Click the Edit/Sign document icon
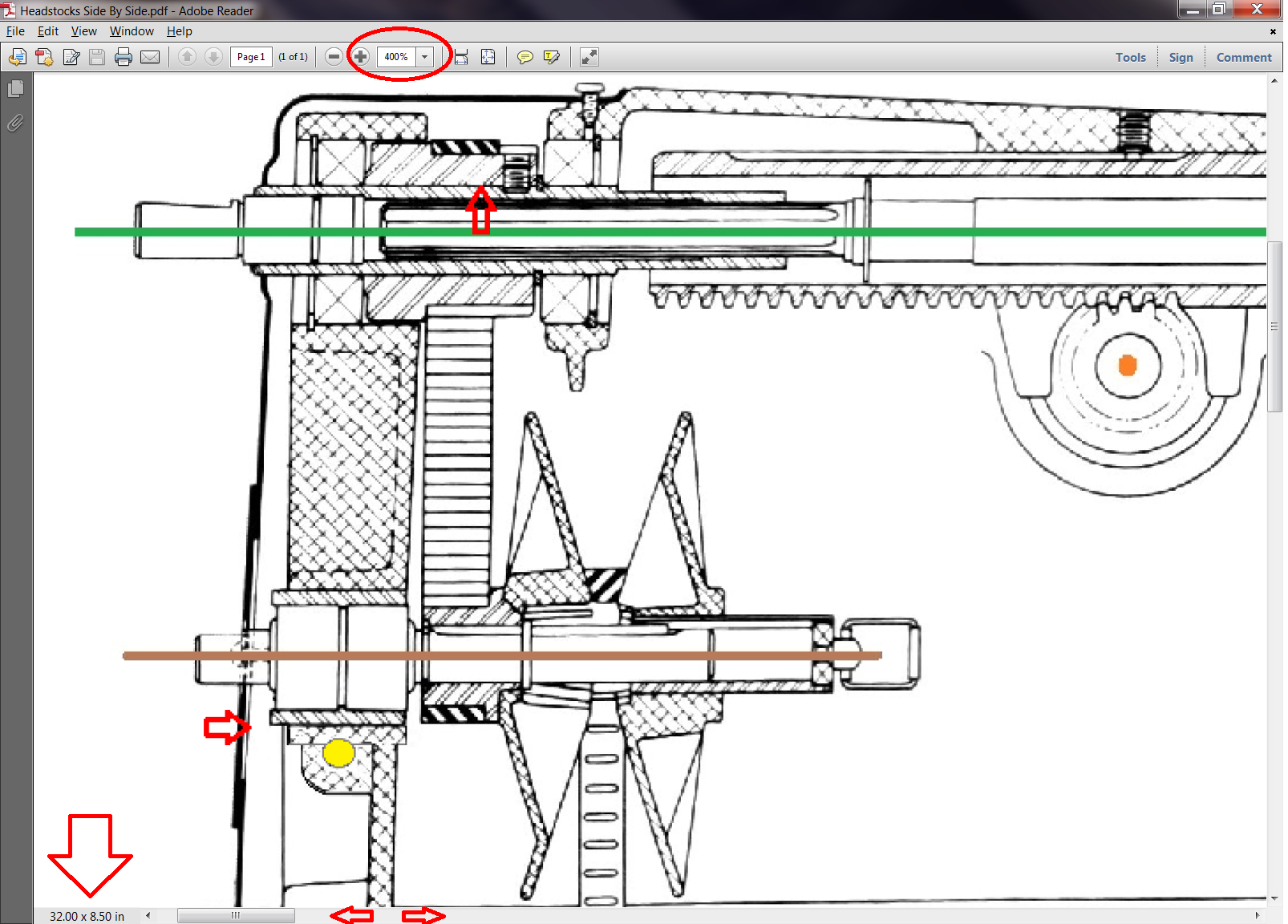 coord(71,57)
